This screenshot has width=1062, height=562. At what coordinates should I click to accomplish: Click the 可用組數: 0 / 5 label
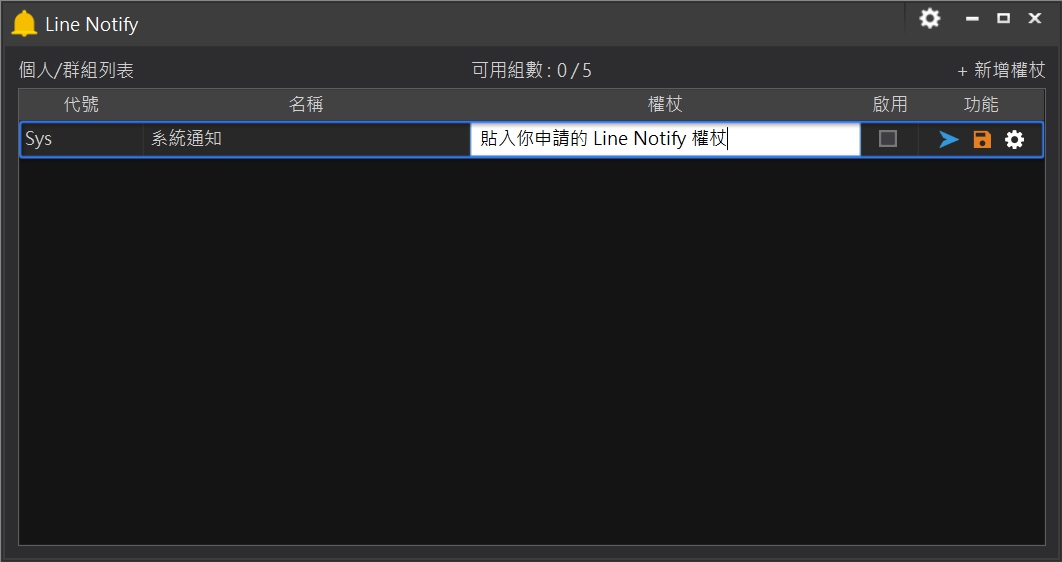pos(532,70)
